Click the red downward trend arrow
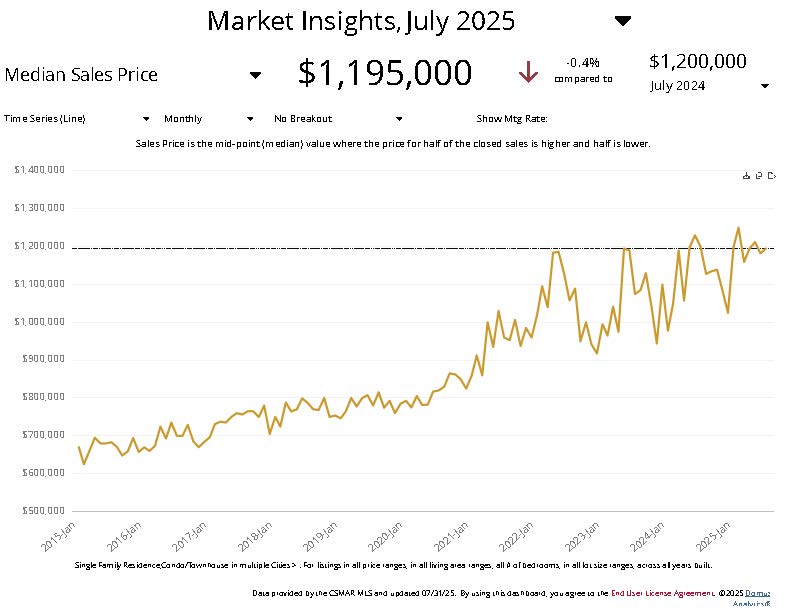This screenshot has width=792, height=612. [x=528, y=72]
